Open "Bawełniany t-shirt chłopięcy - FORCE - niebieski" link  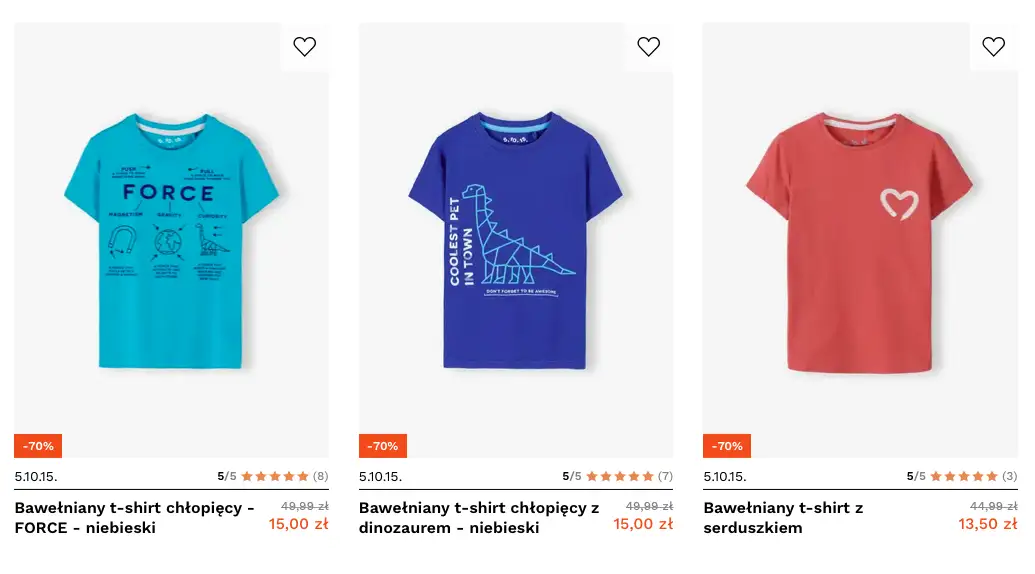click(134, 517)
